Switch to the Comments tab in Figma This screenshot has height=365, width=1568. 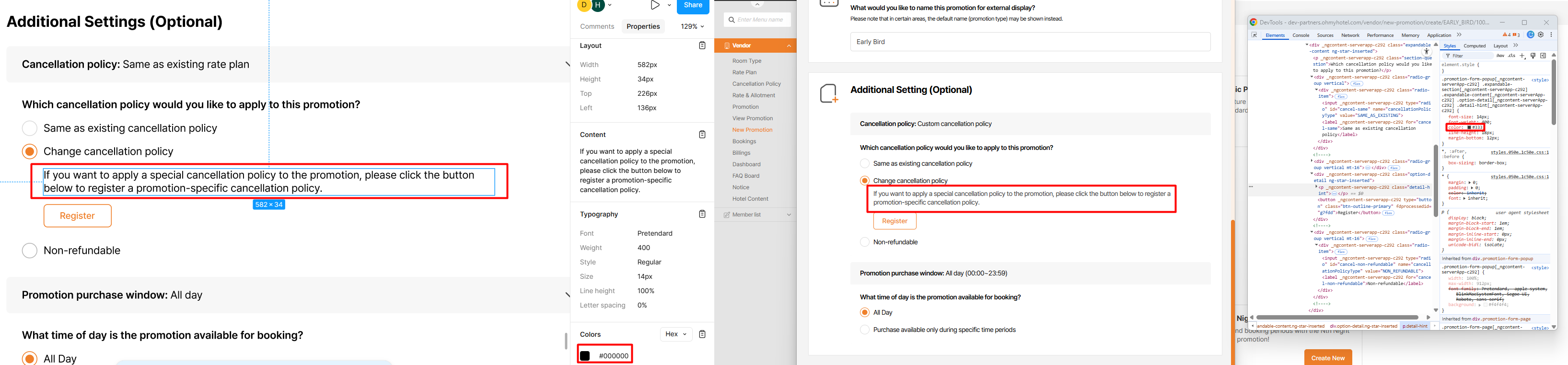coord(597,27)
